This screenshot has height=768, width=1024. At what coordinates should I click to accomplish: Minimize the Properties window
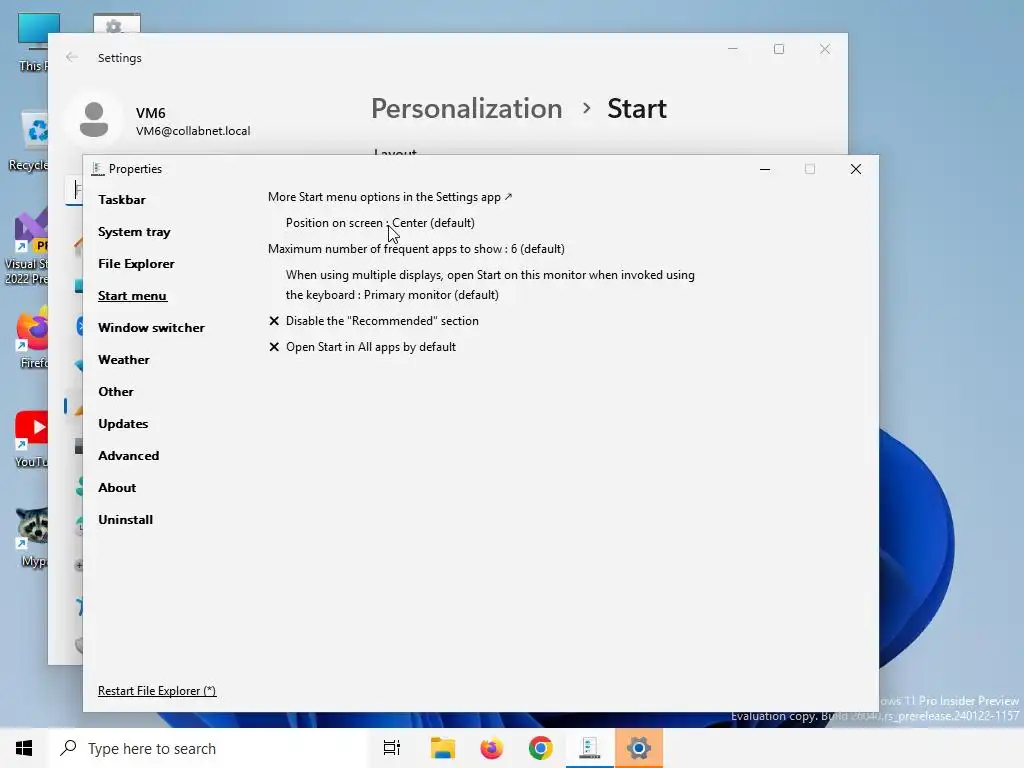pos(765,169)
